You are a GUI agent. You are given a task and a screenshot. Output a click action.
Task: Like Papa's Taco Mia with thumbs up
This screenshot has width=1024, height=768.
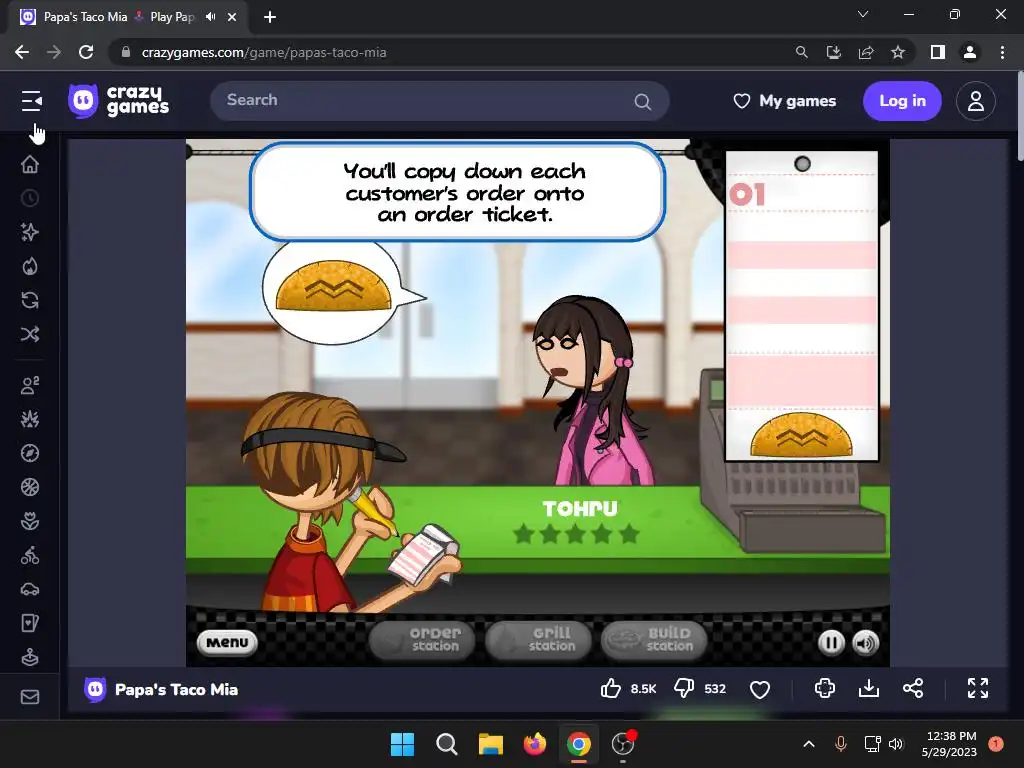click(611, 688)
